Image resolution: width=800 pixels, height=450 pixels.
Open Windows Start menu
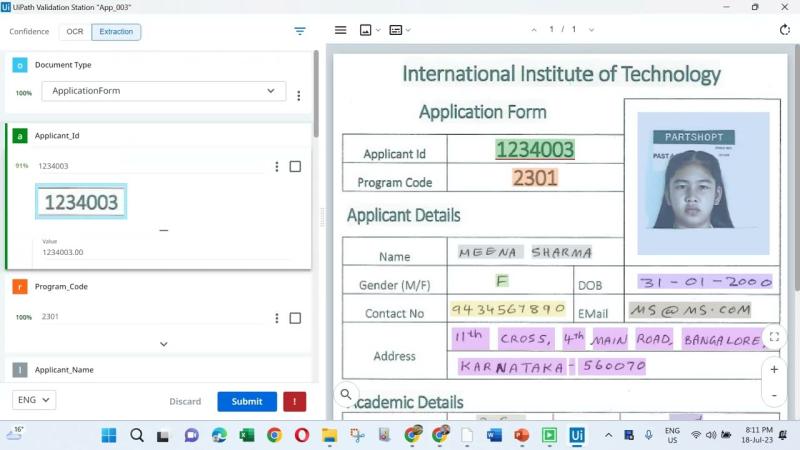[109, 435]
